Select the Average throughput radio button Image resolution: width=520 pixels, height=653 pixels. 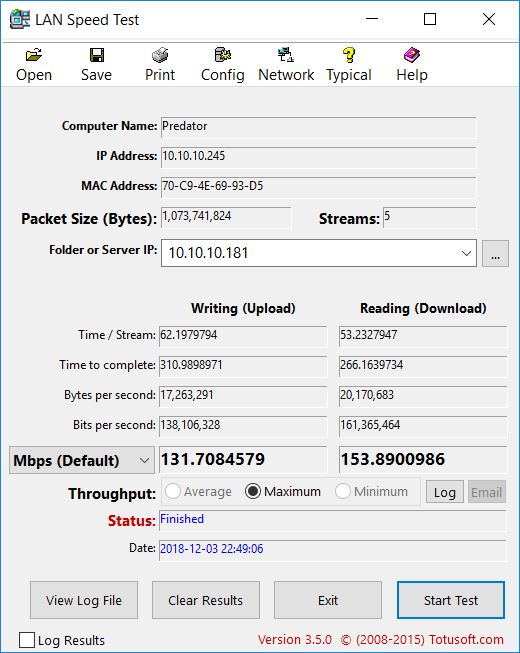pos(173,491)
